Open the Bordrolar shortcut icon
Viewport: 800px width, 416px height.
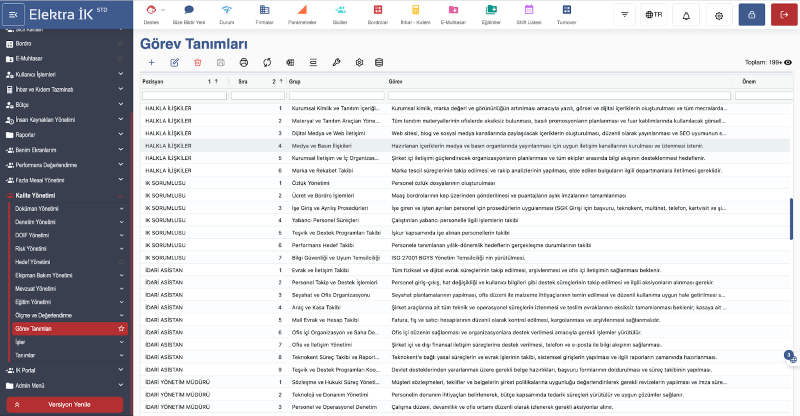(378, 14)
